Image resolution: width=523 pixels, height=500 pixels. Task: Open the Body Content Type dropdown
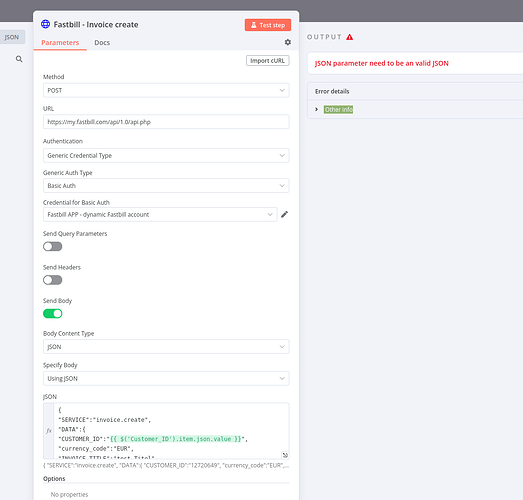pyautogui.click(x=166, y=347)
